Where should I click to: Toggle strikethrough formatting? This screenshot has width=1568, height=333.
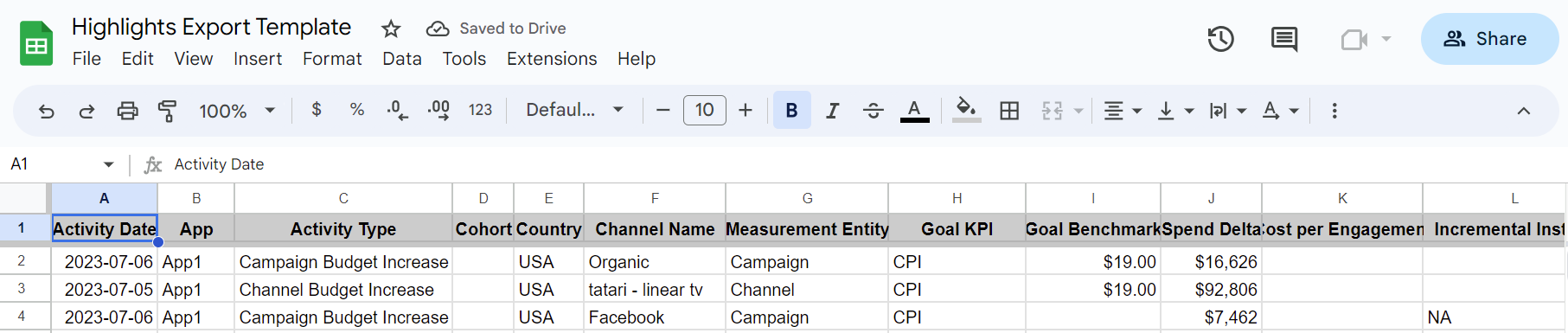click(x=873, y=111)
